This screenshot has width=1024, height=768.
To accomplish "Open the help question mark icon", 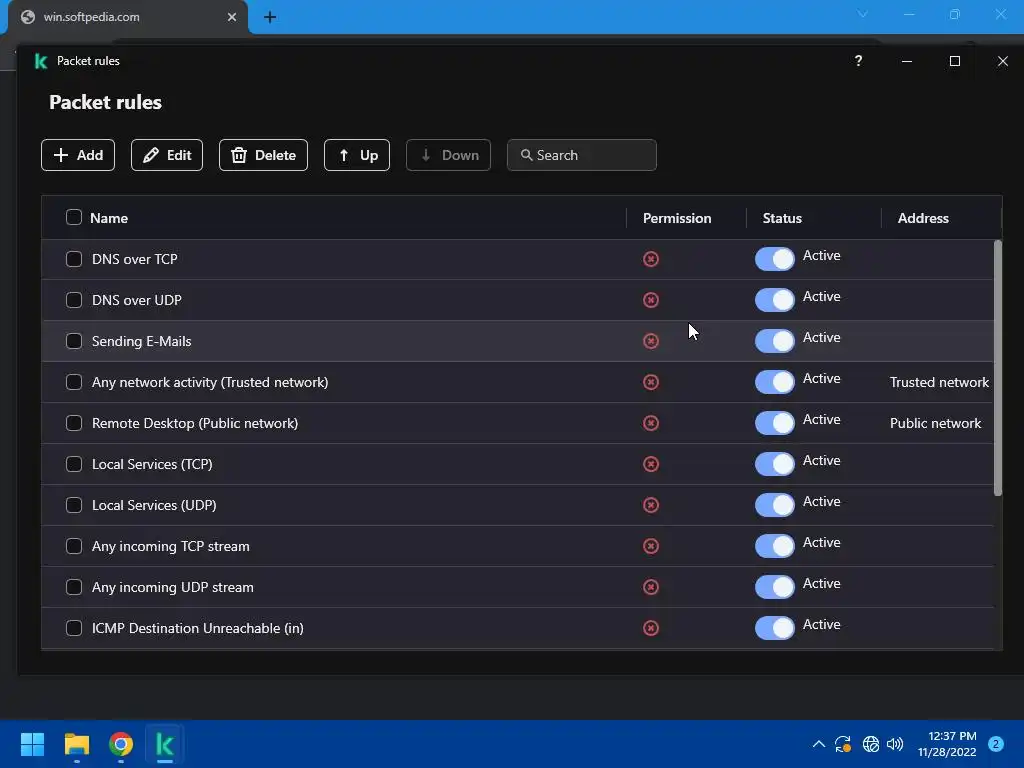I will click(x=858, y=61).
